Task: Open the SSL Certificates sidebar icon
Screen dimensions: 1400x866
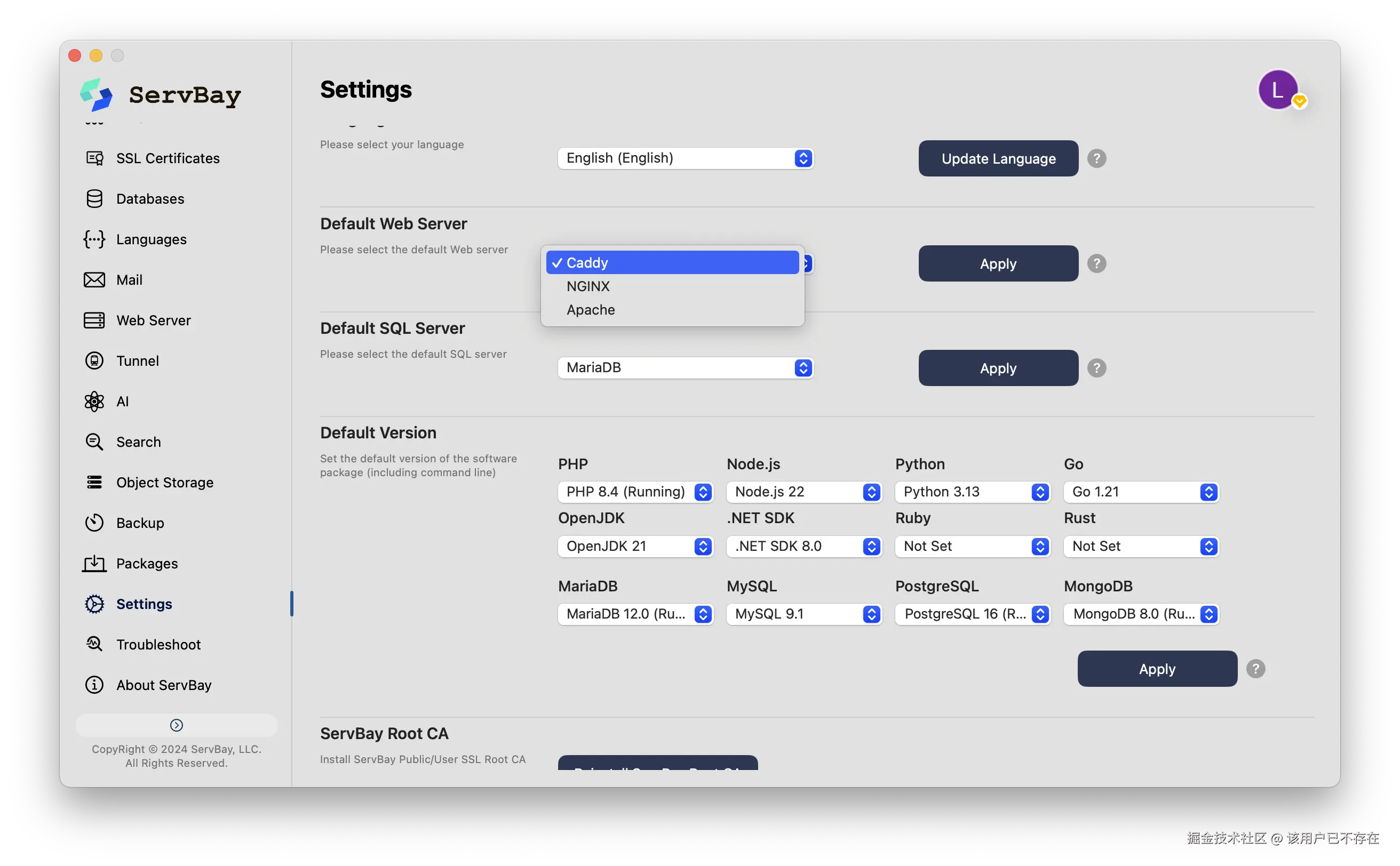Action: 94,158
